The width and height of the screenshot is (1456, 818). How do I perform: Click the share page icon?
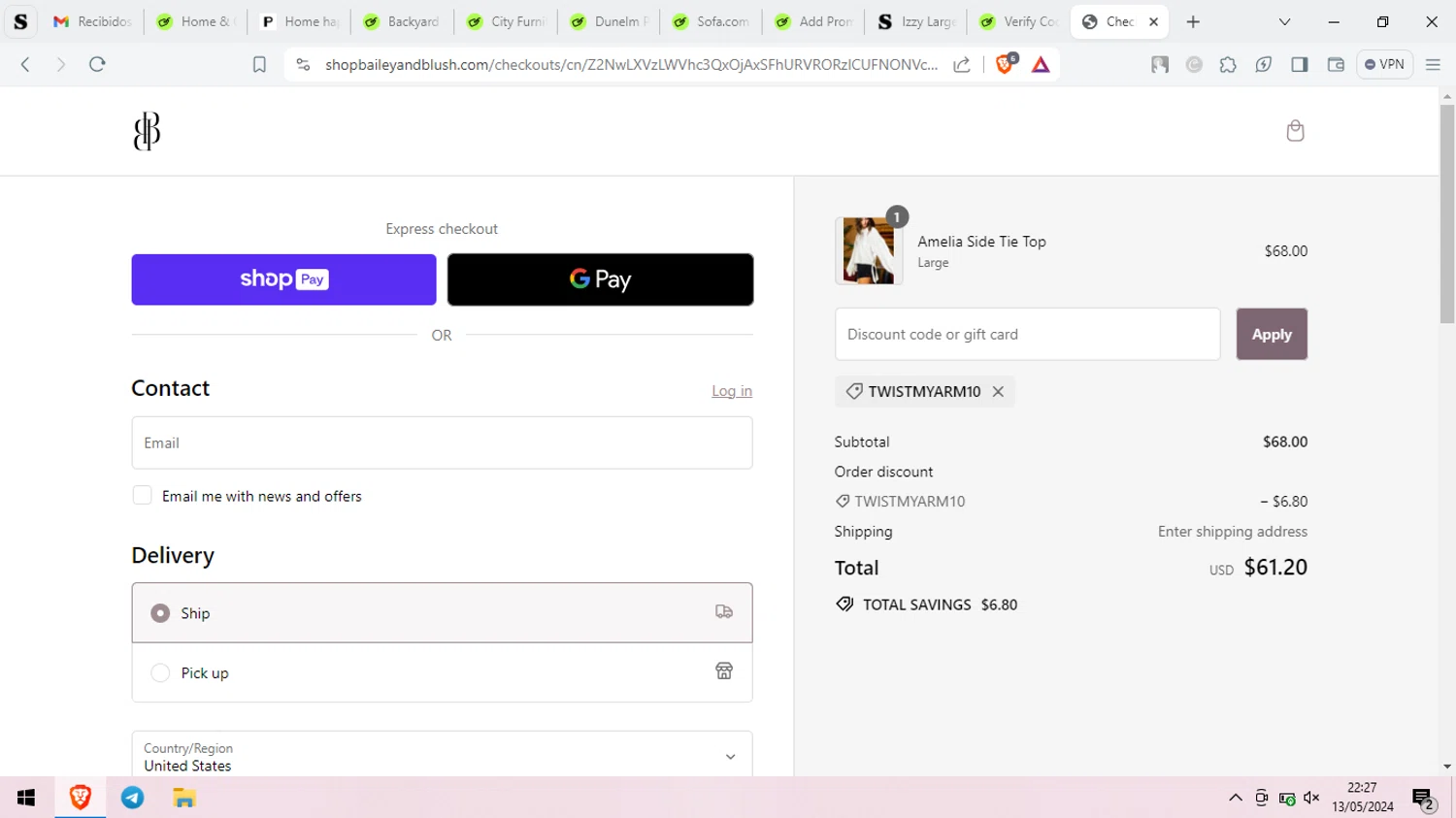point(962,64)
